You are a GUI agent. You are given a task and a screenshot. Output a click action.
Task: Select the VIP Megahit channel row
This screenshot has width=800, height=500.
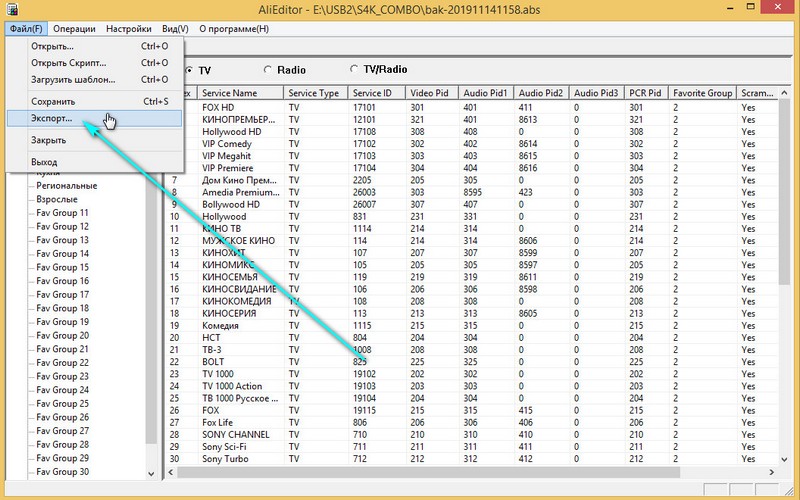(472, 156)
